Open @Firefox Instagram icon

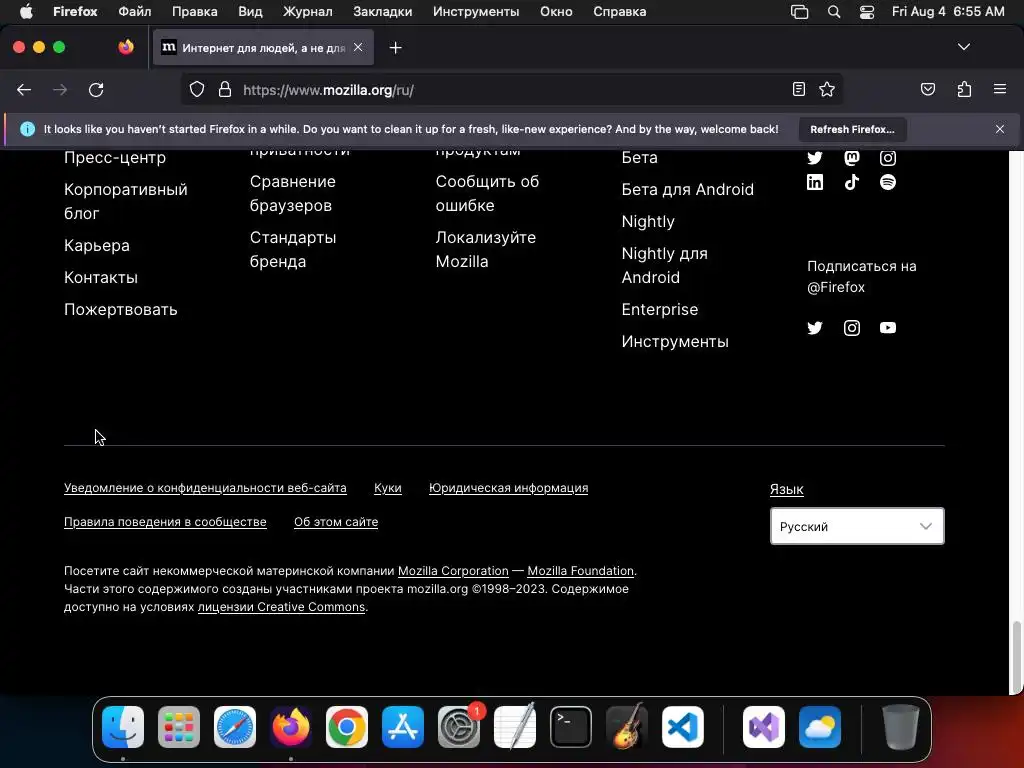pyautogui.click(x=852, y=328)
